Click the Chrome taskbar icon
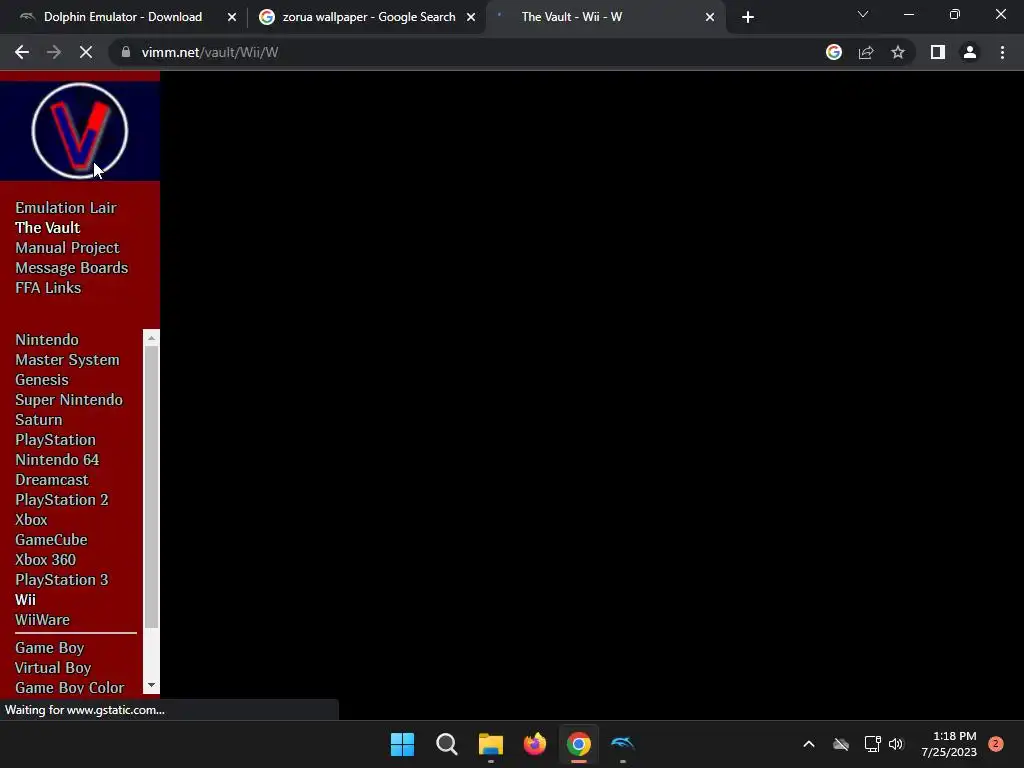 (579, 744)
